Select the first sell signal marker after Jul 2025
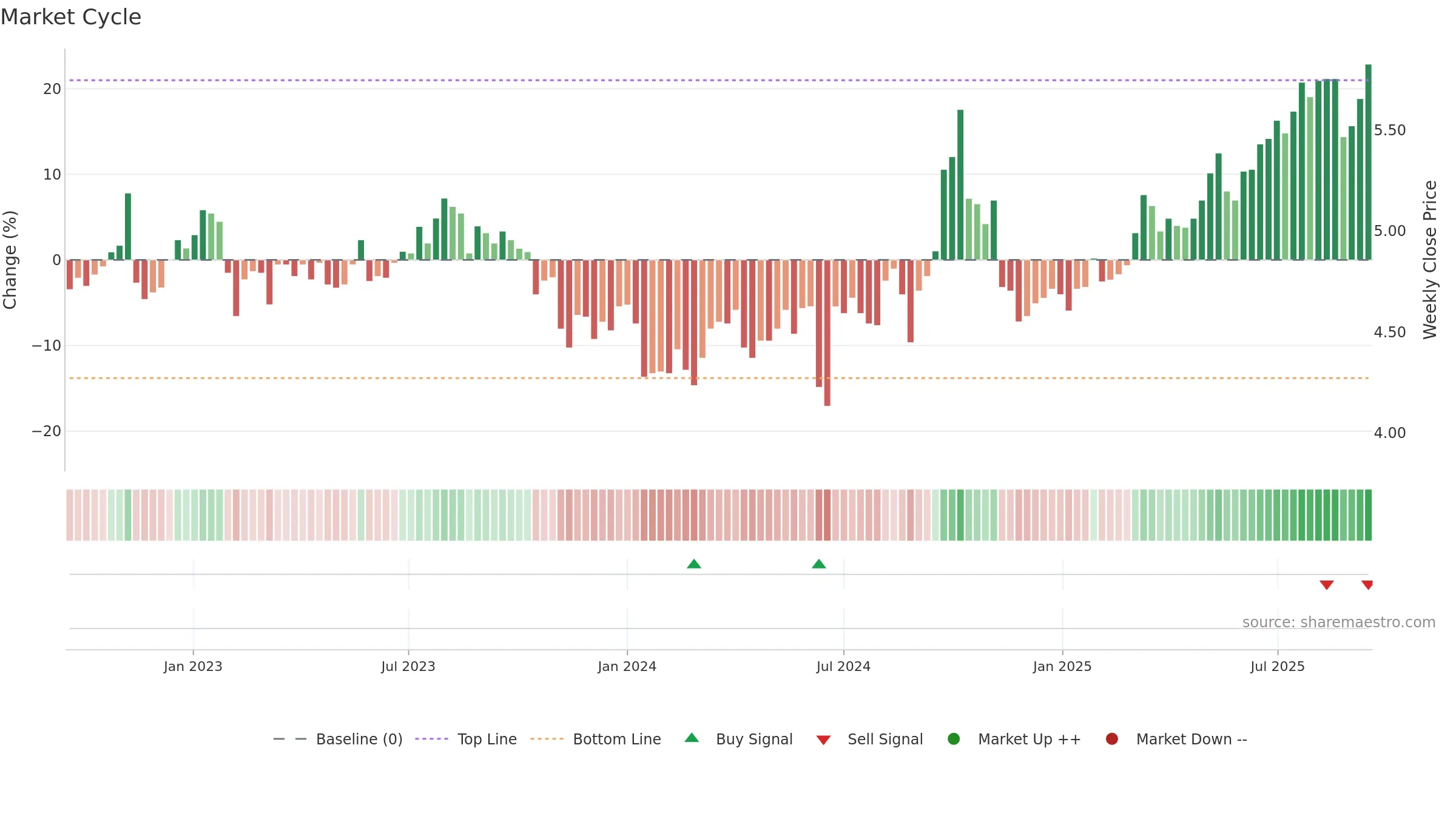1456x819 pixels. (x=1327, y=585)
